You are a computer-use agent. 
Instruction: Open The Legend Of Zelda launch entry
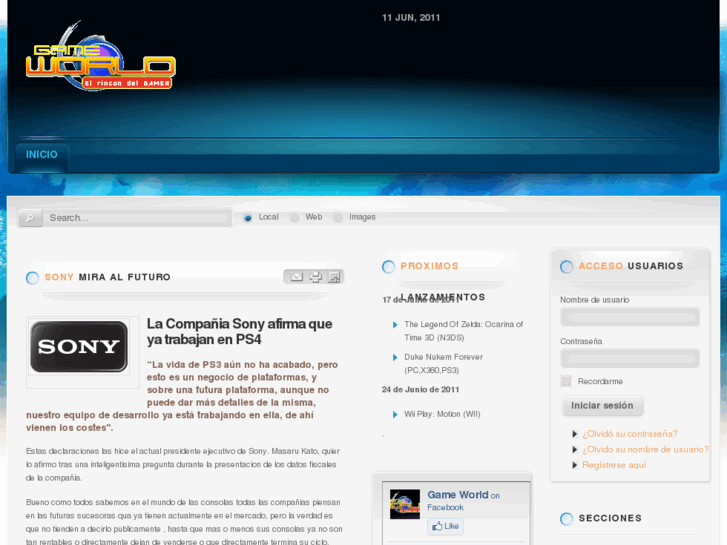click(463, 331)
